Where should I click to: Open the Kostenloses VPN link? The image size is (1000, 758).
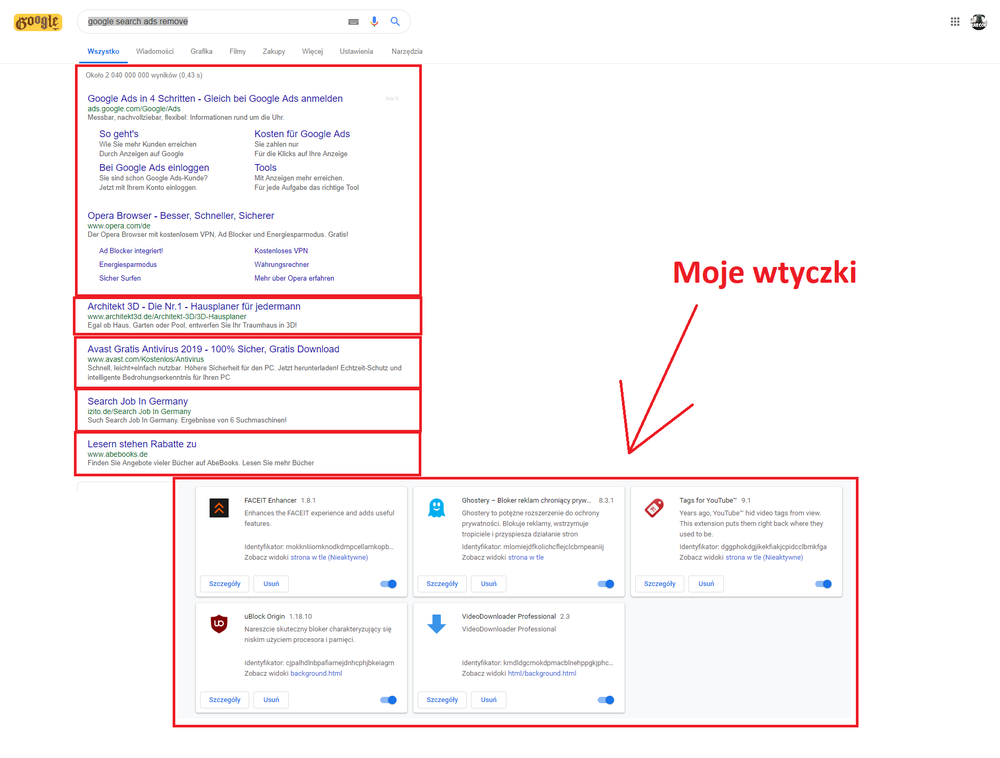(x=281, y=251)
